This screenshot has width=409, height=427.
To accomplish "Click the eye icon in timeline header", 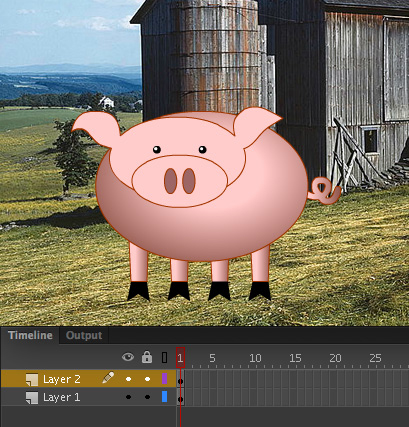I will pos(128,357).
